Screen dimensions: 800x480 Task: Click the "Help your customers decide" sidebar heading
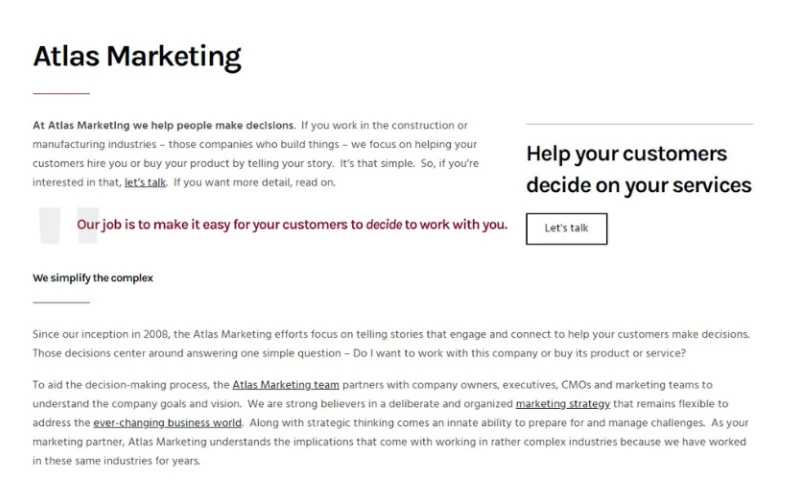638,169
